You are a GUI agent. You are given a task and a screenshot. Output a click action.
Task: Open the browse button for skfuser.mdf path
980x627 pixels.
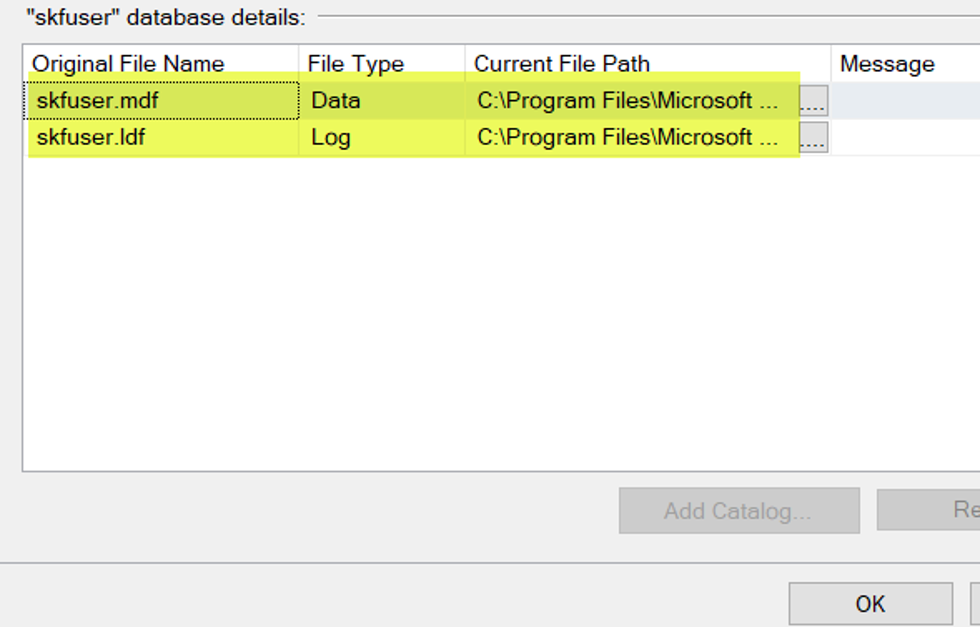pyautogui.click(x=814, y=101)
